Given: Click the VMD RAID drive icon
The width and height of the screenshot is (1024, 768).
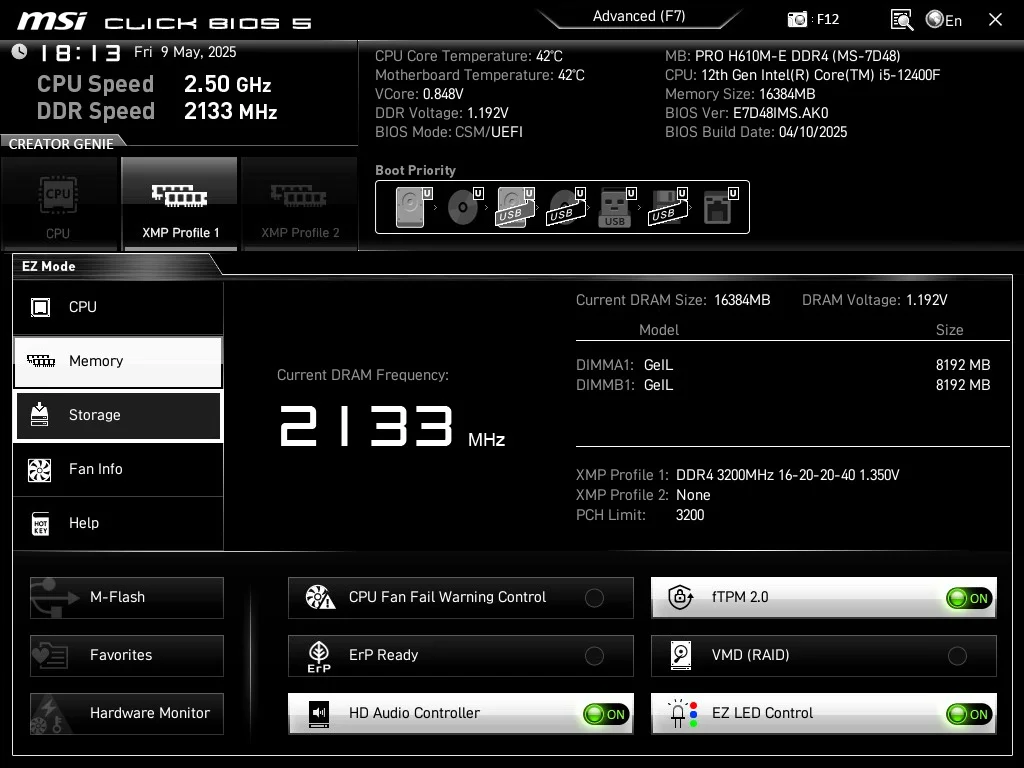Looking at the screenshot, I should click(x=680, y=656).
